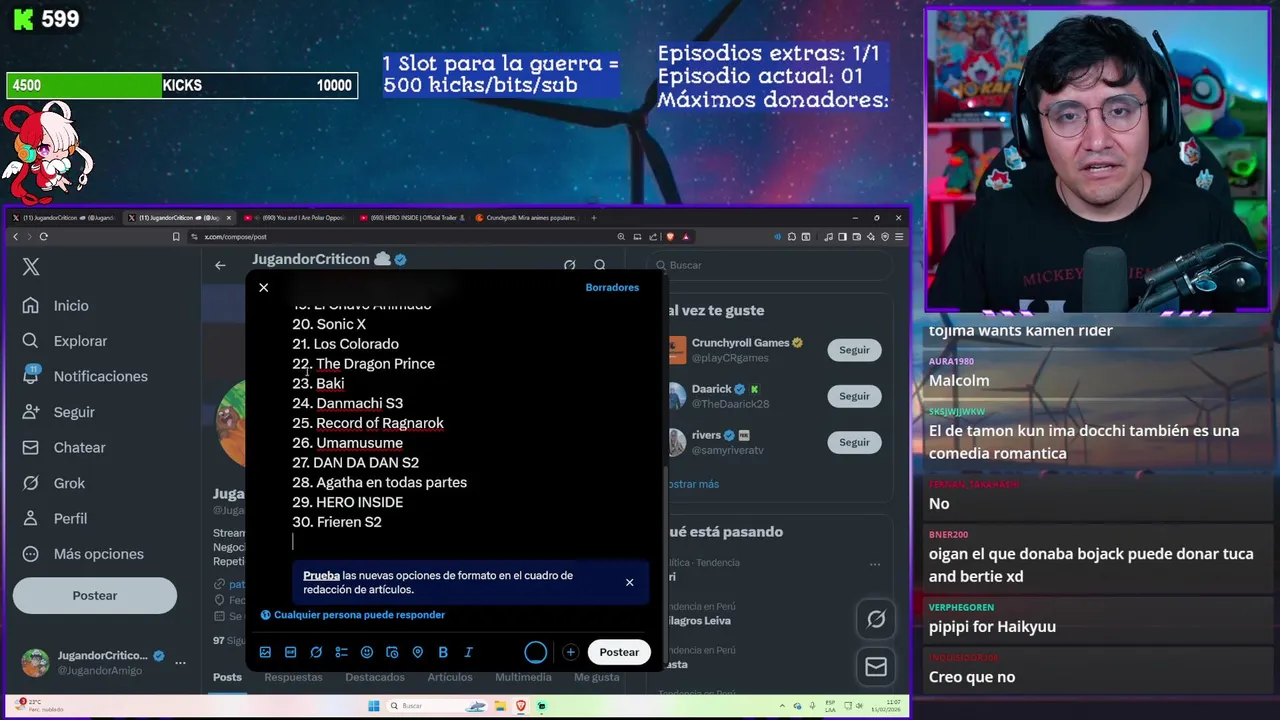
Task: Follow Crunchyroll Games with Seguir button
Action: [854, 350]
